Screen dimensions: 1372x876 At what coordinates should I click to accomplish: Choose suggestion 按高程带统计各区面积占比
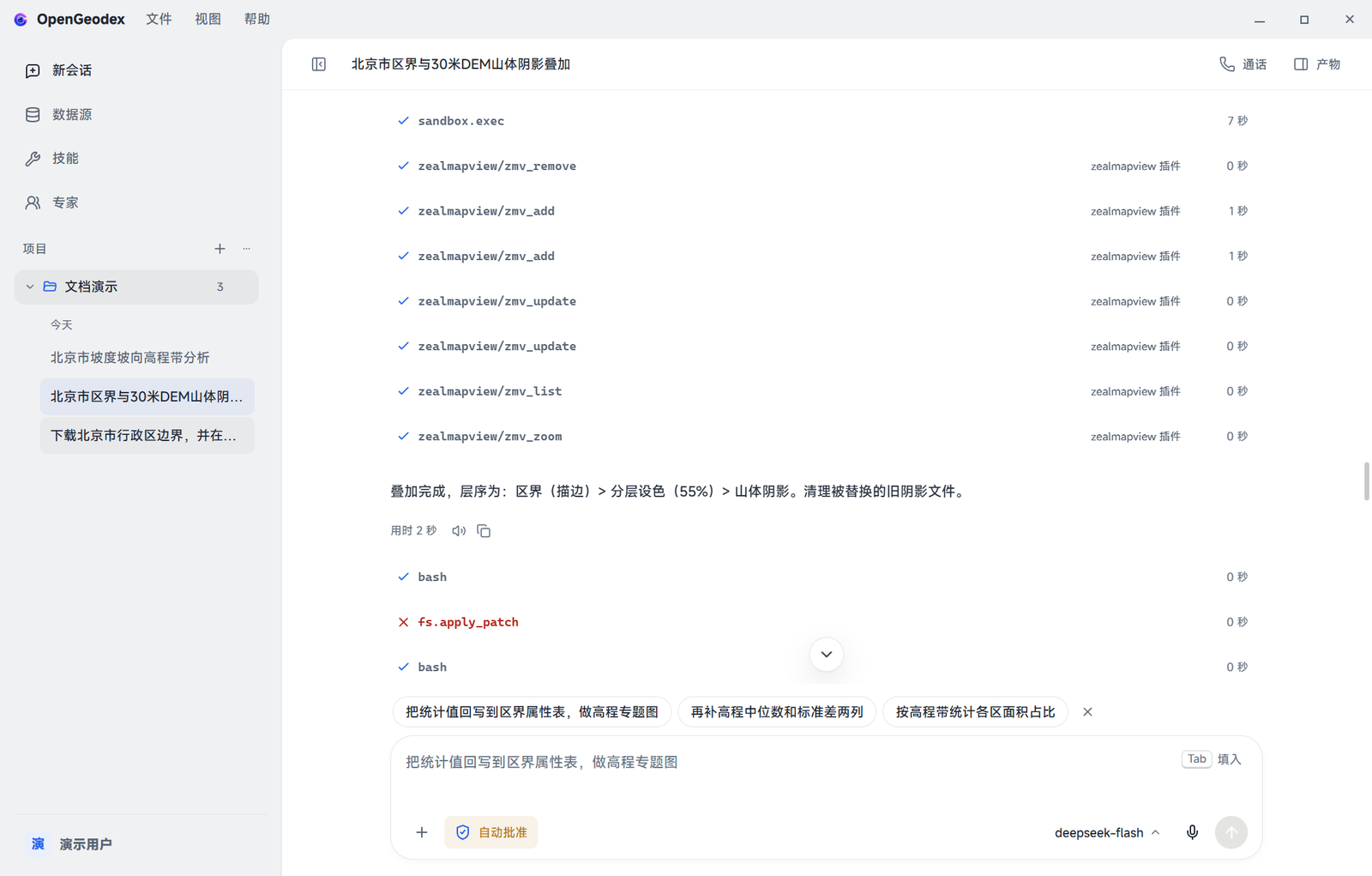[x=975, y=712]
